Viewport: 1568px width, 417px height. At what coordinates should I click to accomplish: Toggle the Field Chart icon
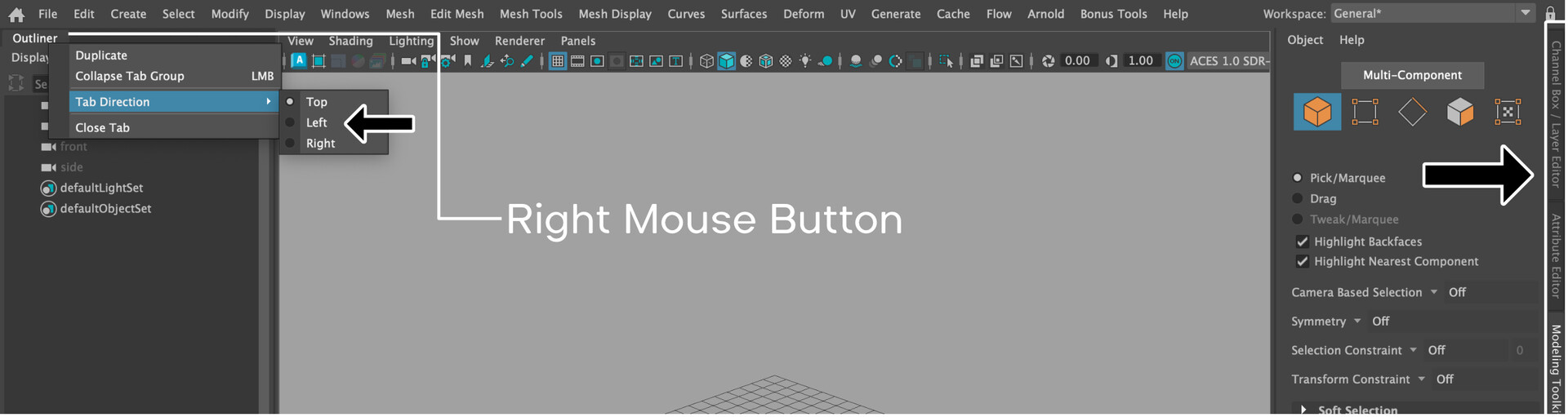[636, 61]
